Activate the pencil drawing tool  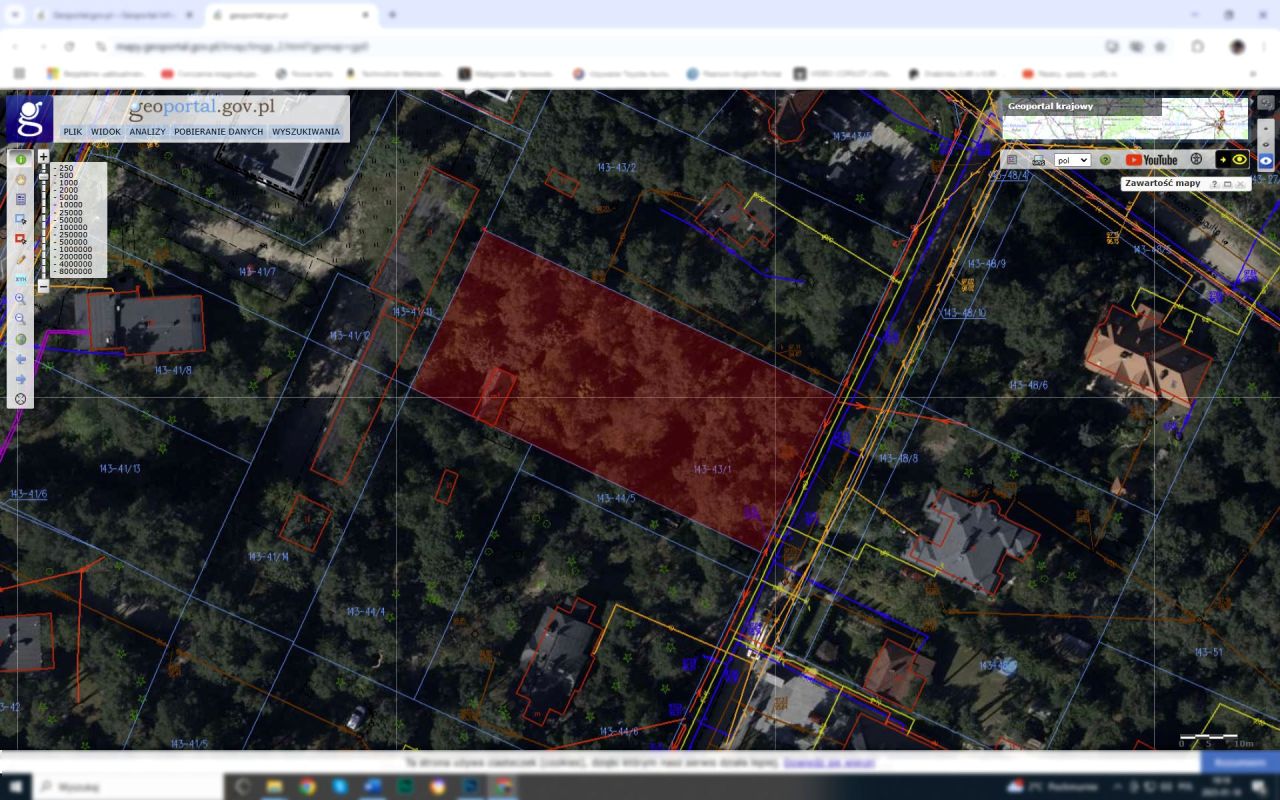20,259
